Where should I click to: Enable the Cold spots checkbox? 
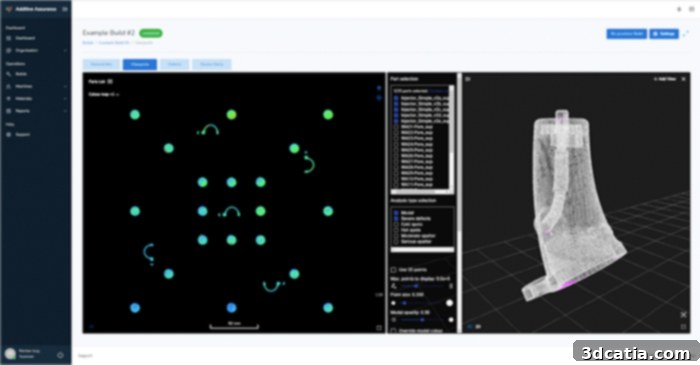[x=396, y=224]
